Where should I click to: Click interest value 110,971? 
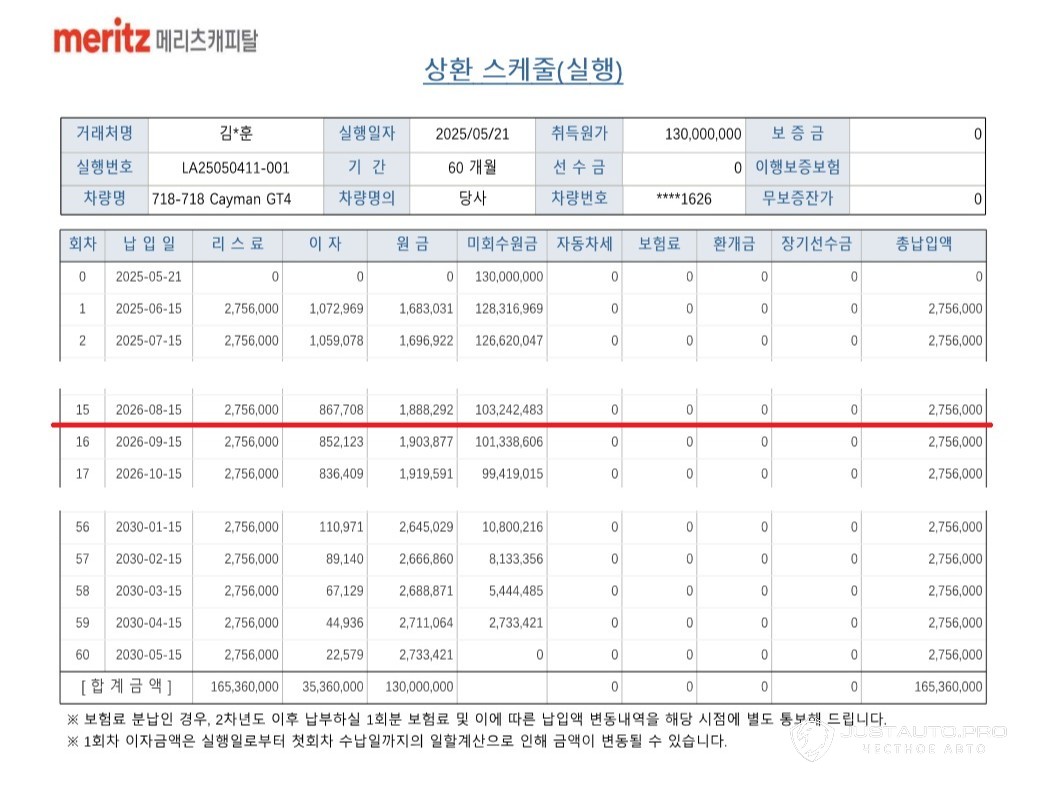click(x=341, y=527)
